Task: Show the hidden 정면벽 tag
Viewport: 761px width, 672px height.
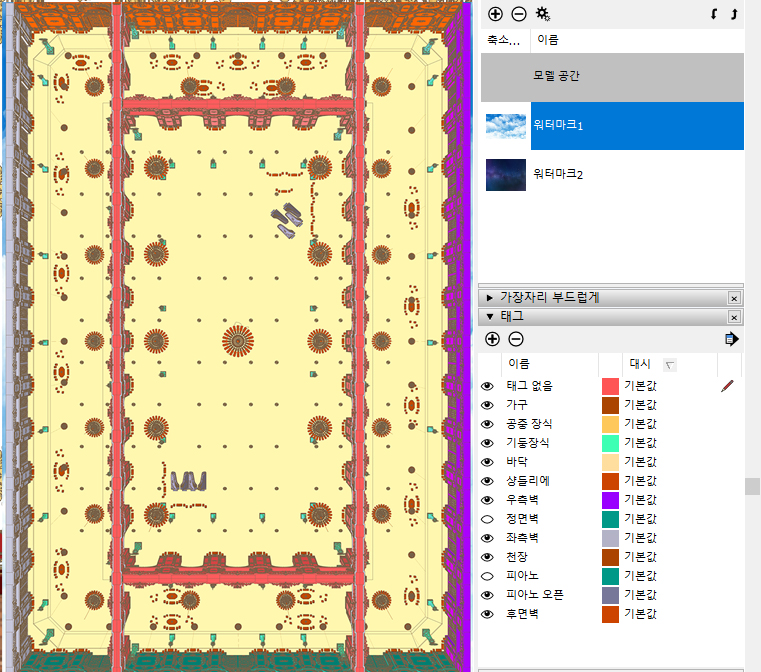Action: pyautogui.click(x=488, y=519)
